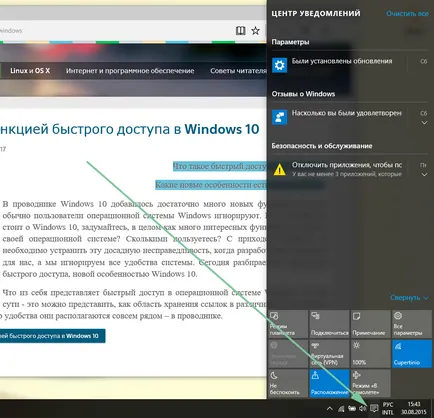Viewport: 434px width, 418px height.
Task: Open the Отключить приложения security notification
Action: click(349, 169)
